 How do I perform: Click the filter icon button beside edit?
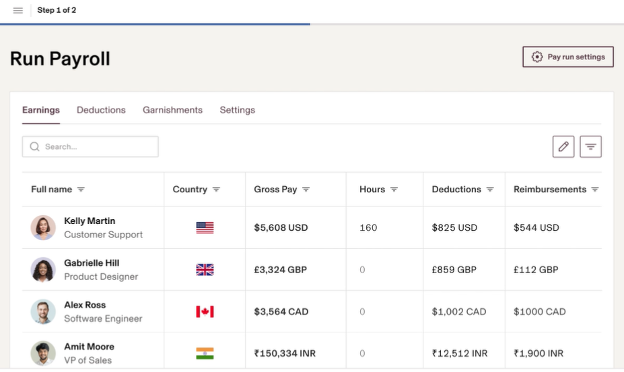(591, 147)
